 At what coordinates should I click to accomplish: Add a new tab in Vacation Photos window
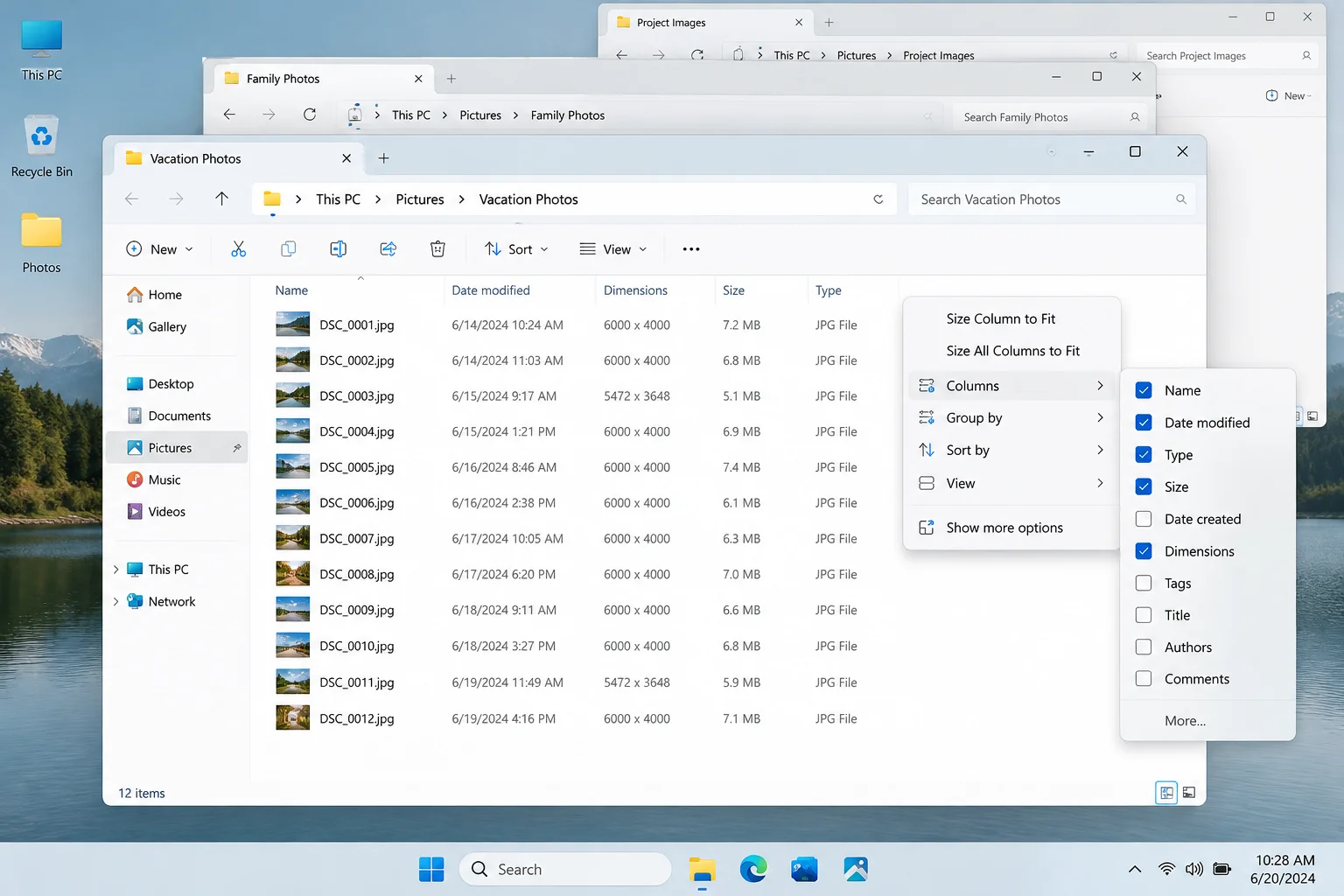tap(383, 158)
